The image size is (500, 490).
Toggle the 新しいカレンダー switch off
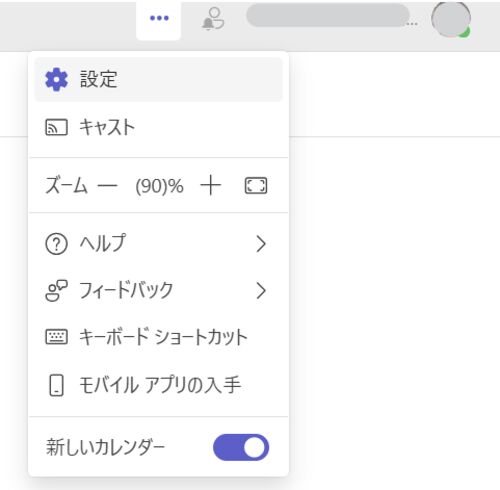coord(241,447)
